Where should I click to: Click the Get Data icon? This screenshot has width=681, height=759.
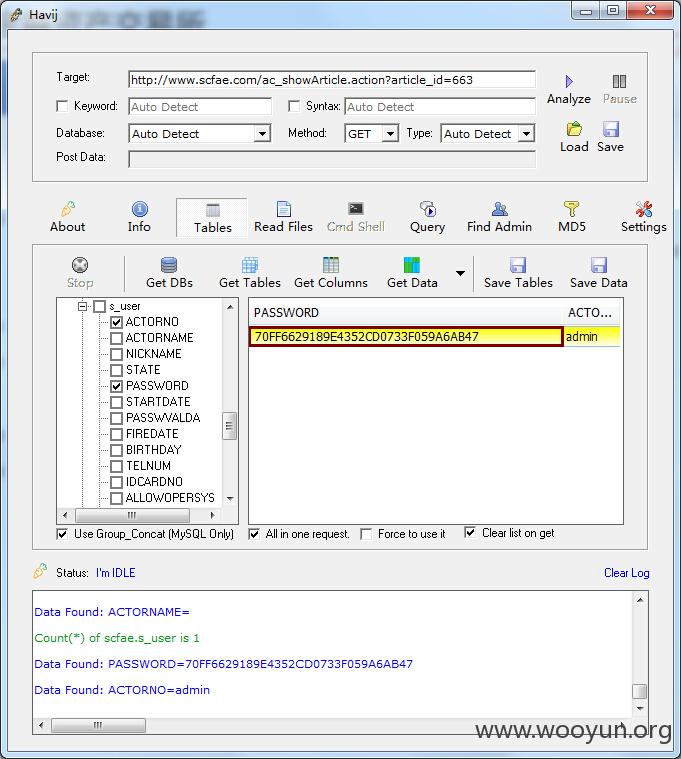[412, 265]
